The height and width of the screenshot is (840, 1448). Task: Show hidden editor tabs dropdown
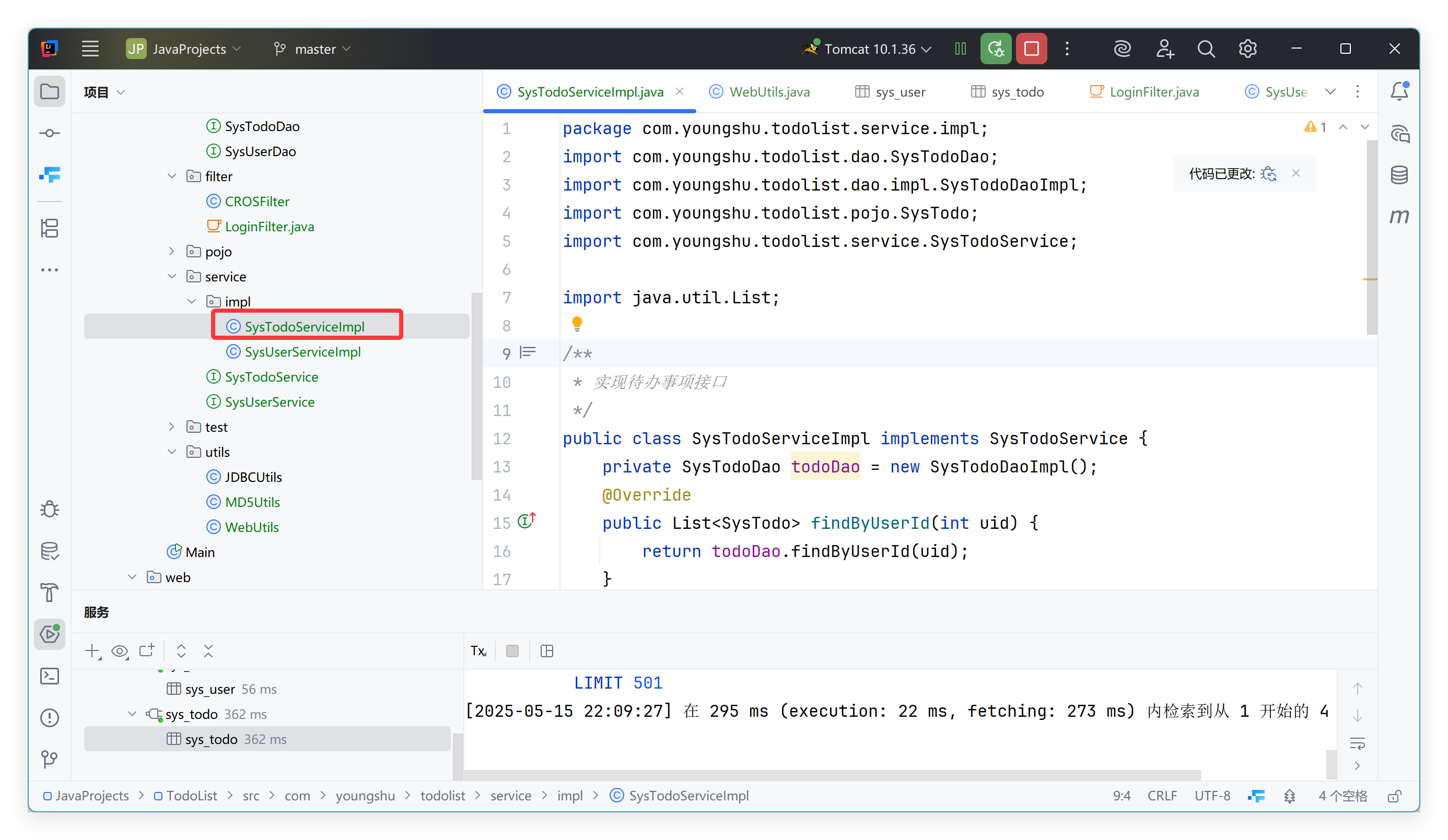(1330, 91)
